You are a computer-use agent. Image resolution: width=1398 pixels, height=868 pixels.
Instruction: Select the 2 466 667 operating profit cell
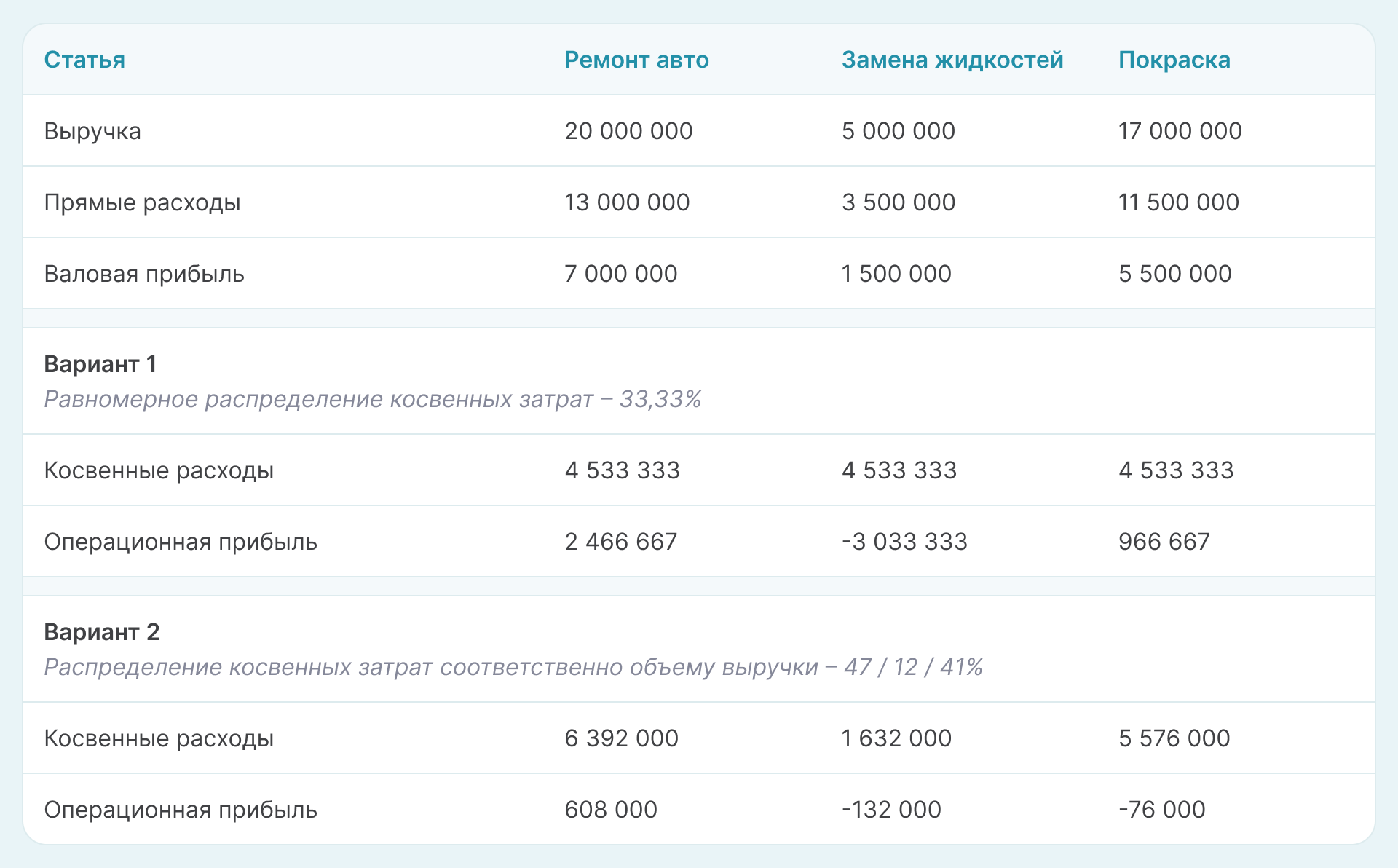[620, 542]
